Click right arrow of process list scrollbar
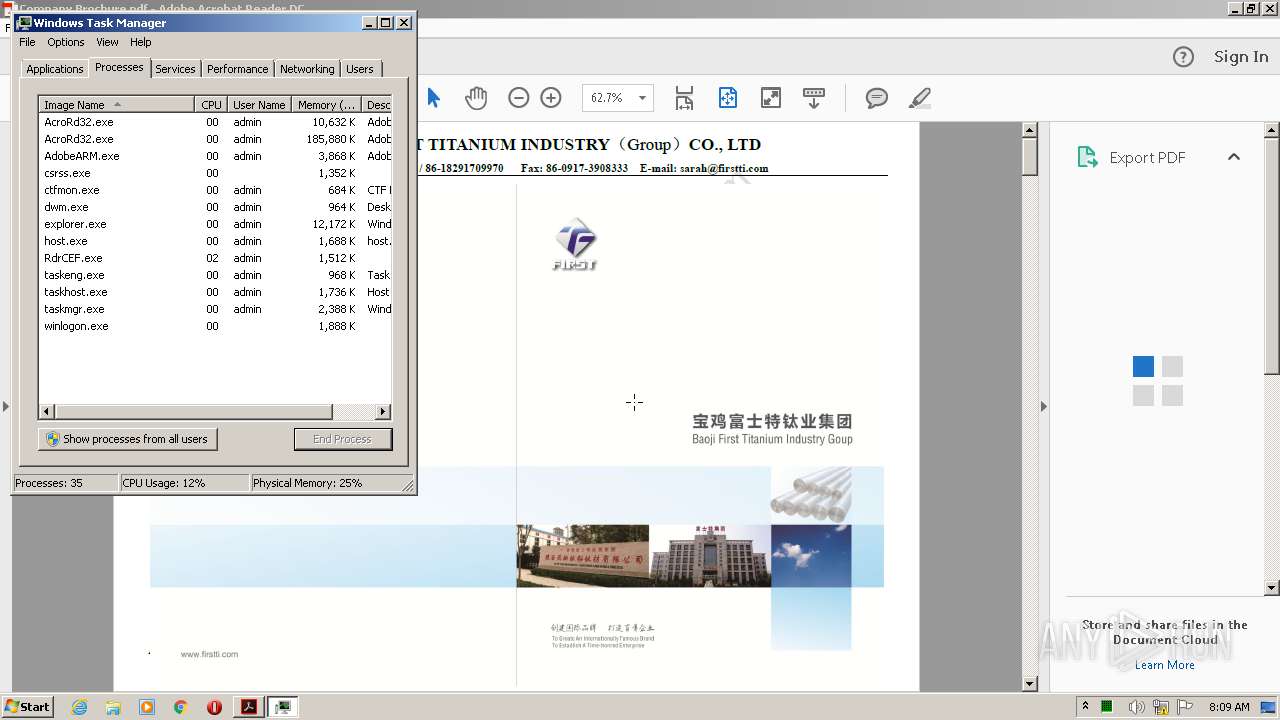The image size is (1280, 720). [x=383, y=412]
